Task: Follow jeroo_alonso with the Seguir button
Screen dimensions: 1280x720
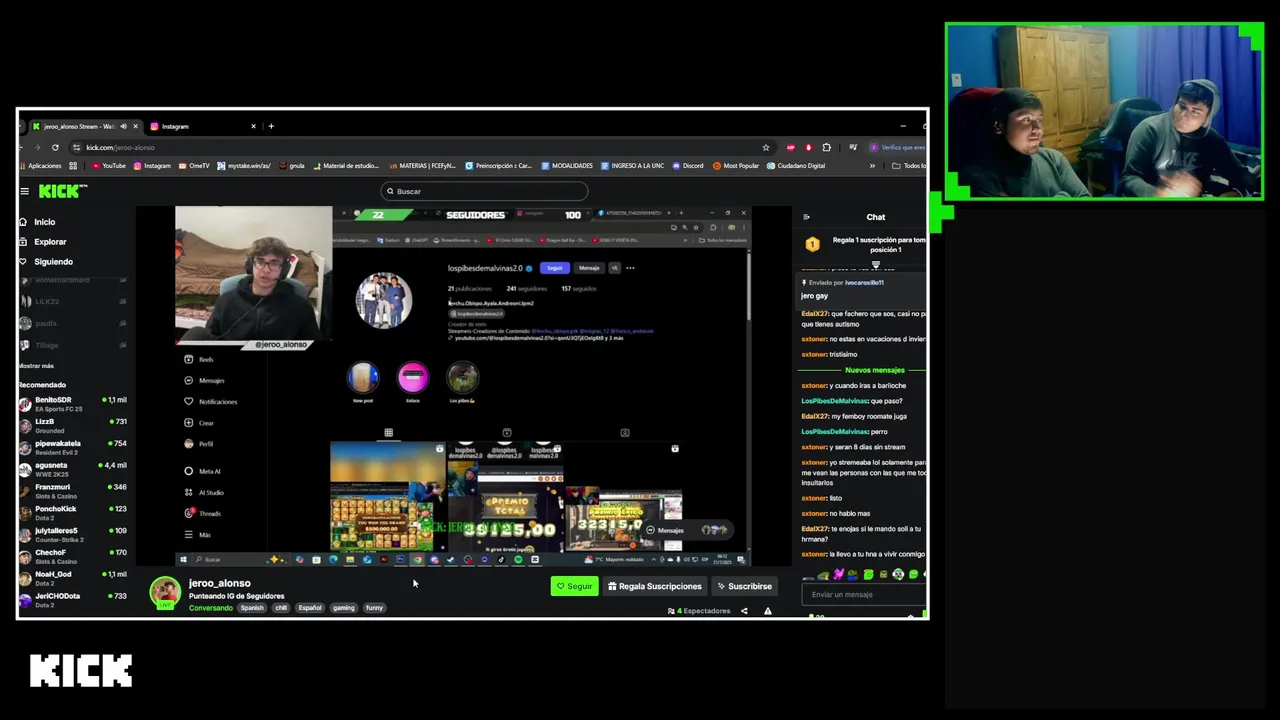Action: (x=574, y=586)
